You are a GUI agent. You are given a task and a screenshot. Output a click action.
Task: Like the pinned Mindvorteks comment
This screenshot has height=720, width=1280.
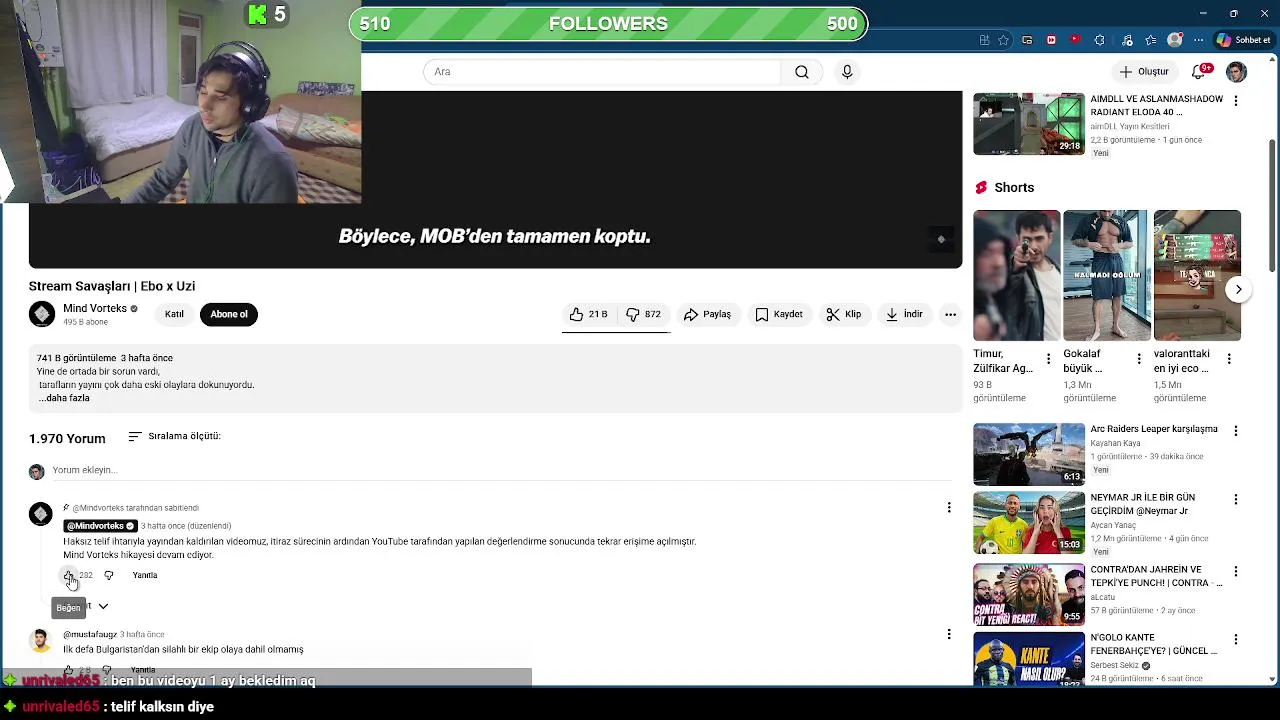click(x=69, y=575)
